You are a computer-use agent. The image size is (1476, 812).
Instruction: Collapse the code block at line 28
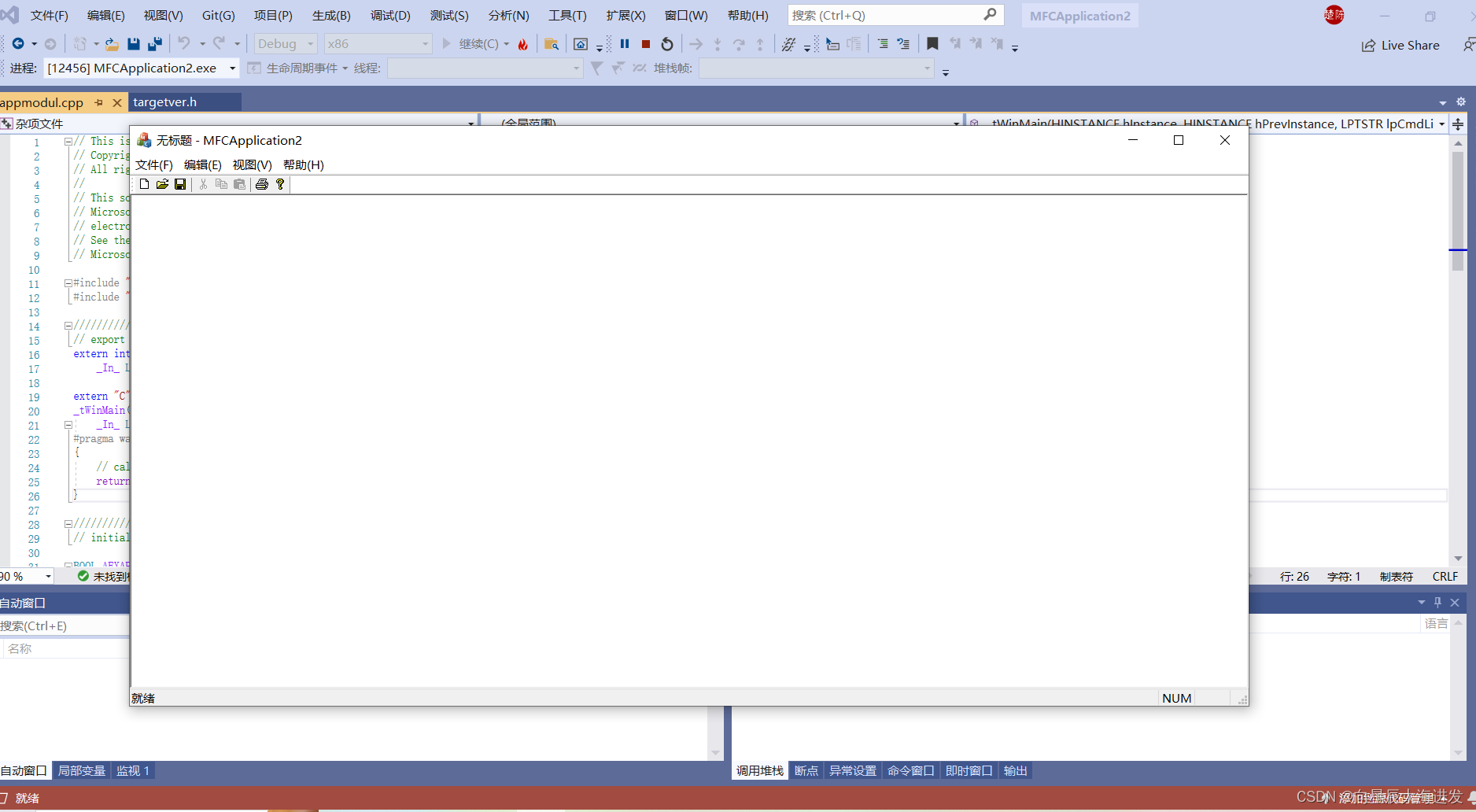pyautogui.click(x=68, y=524)
